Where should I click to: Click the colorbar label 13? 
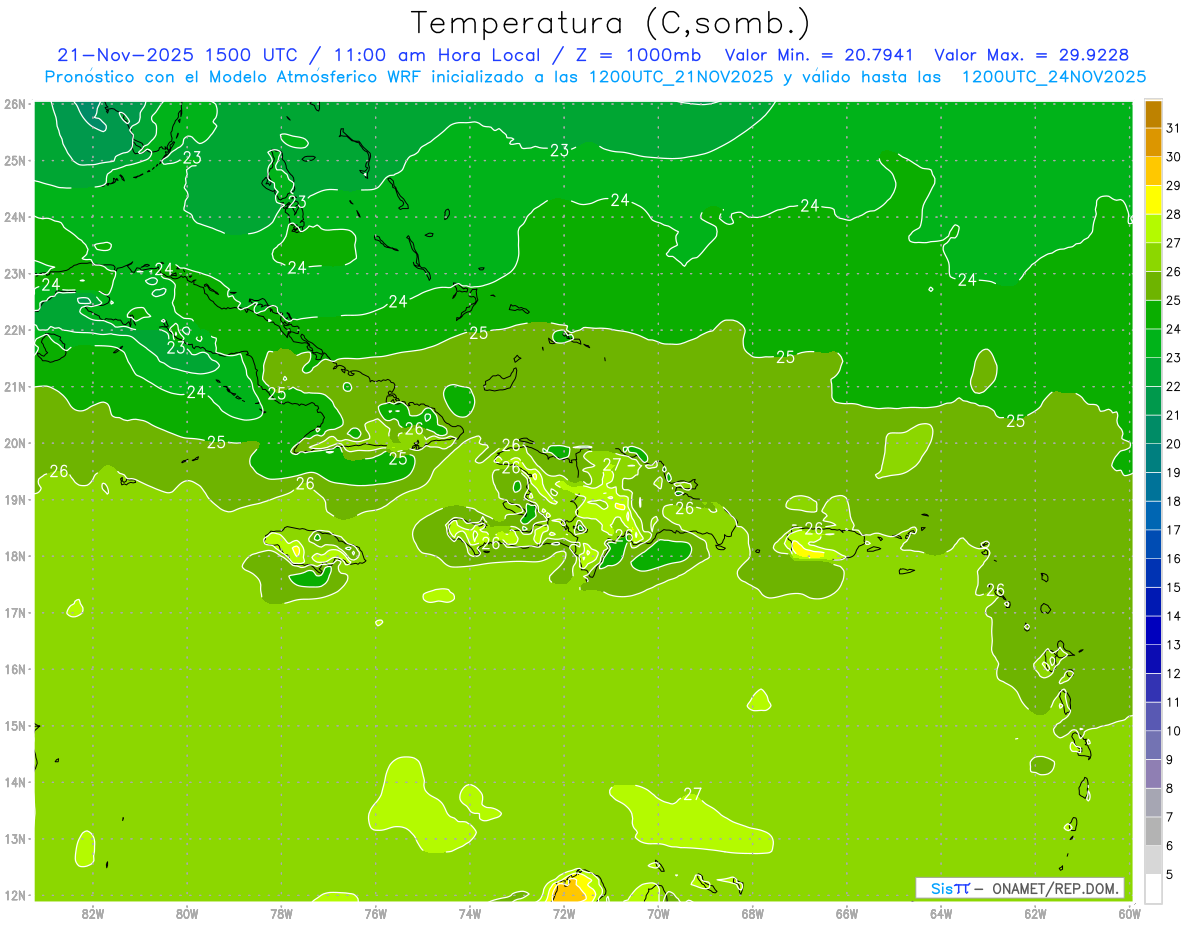[x=1174, y=645]
